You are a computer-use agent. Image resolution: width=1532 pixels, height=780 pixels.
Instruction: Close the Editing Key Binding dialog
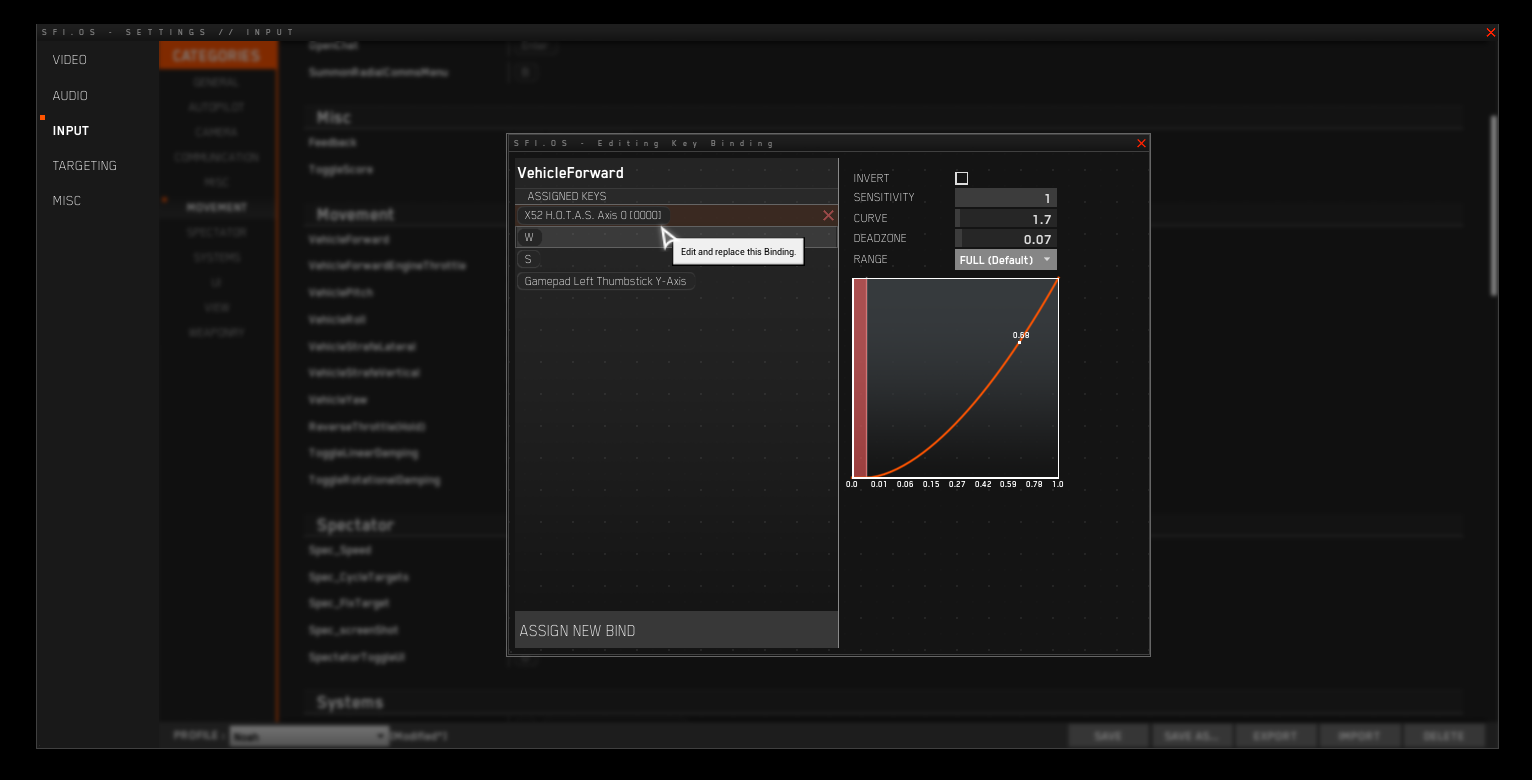click(1141, 144)
